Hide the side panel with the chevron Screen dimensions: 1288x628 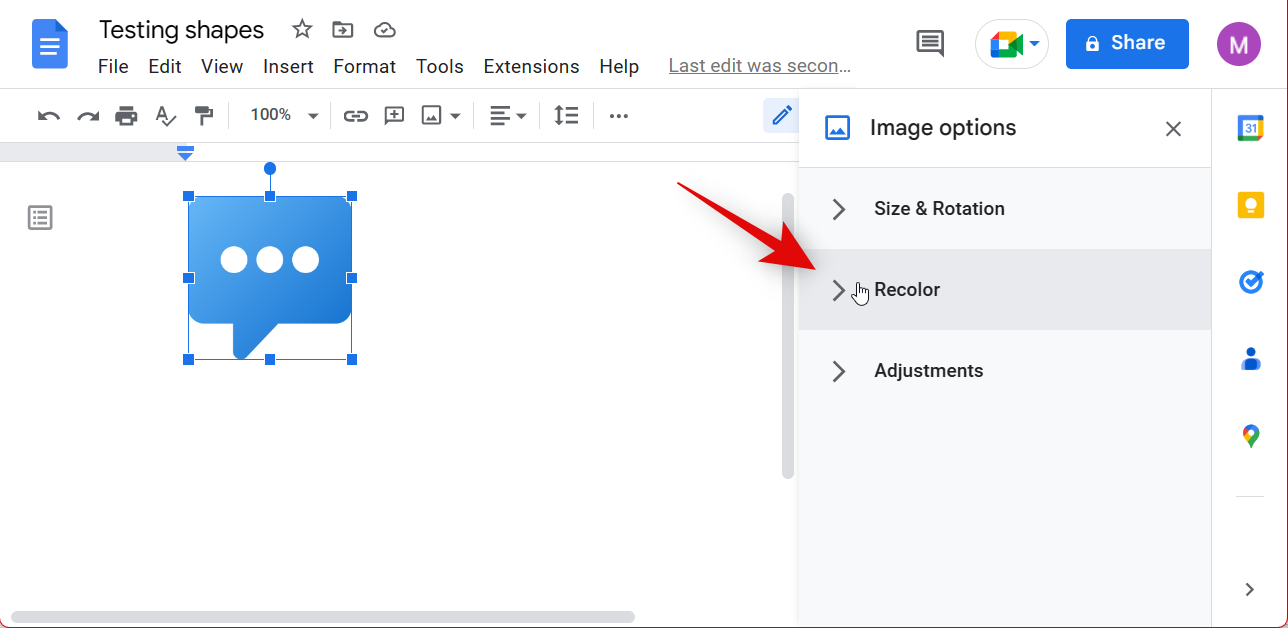click(1250, 589)
